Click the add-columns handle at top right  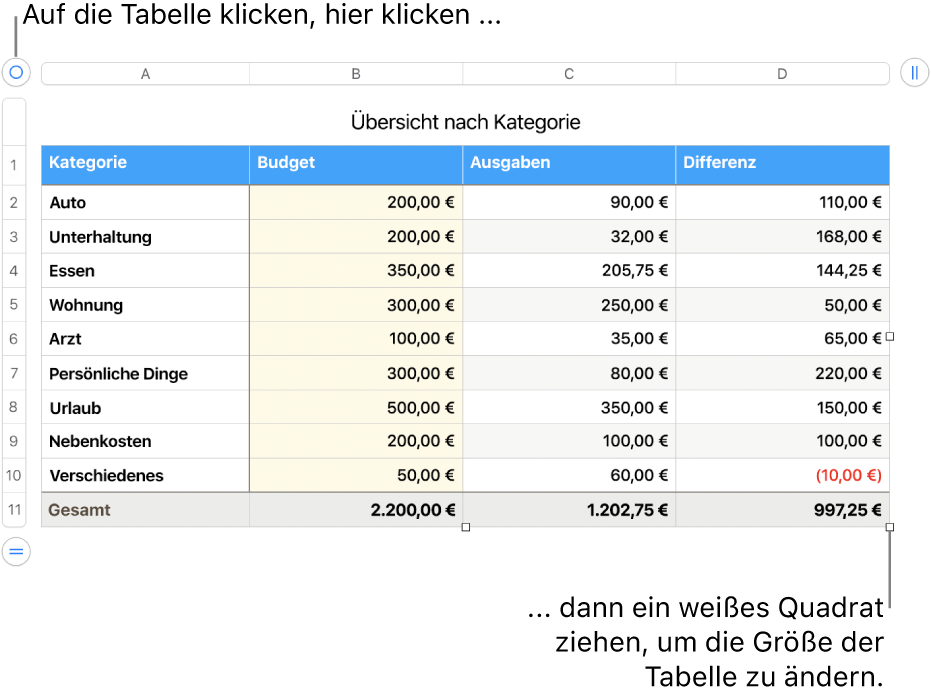point(914,72)
